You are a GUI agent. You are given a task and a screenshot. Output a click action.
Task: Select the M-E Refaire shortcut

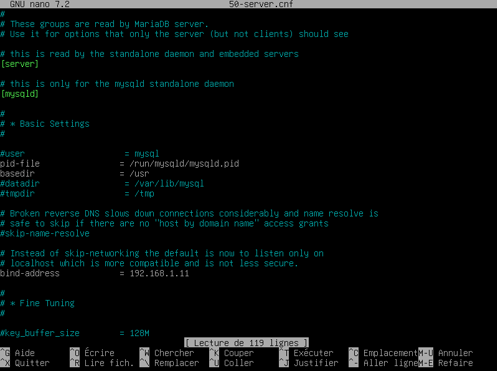coord(445,363)
